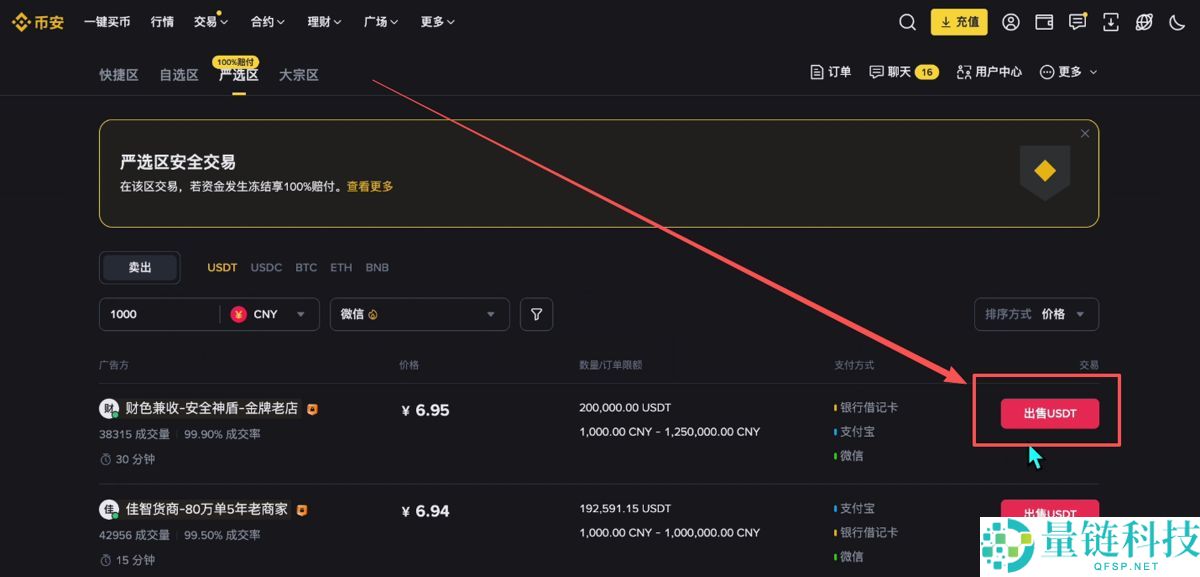
Task: Expand the 微信 payment method dropdown
Action: (x=419, y=314)
